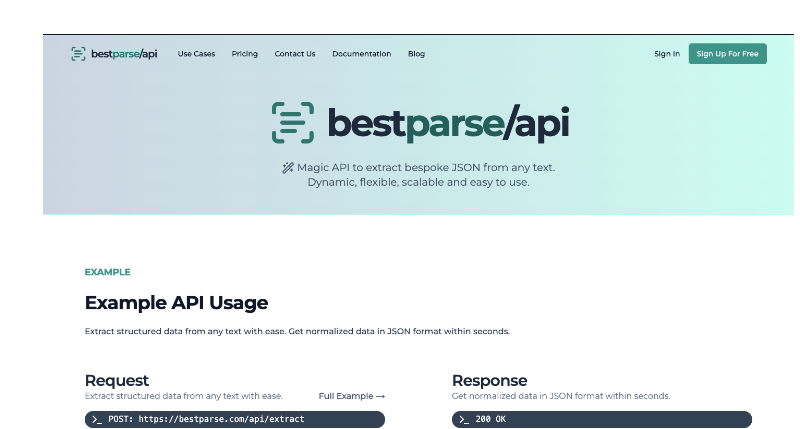Click 'Get normalized data in JSON format' under Response
The height and width of the screenshot is (429, 800).
point(561,396)
